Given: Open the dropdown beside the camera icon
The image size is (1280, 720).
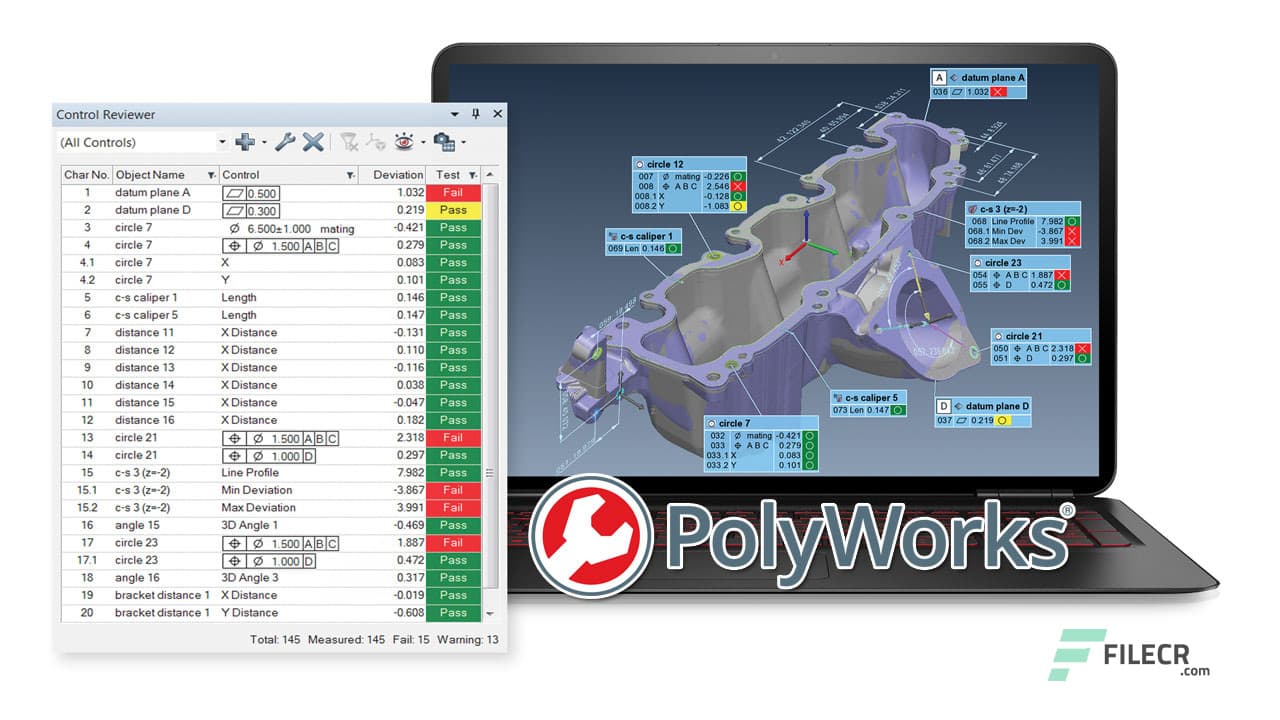Looking at the screenshot, I should point(464,143).
